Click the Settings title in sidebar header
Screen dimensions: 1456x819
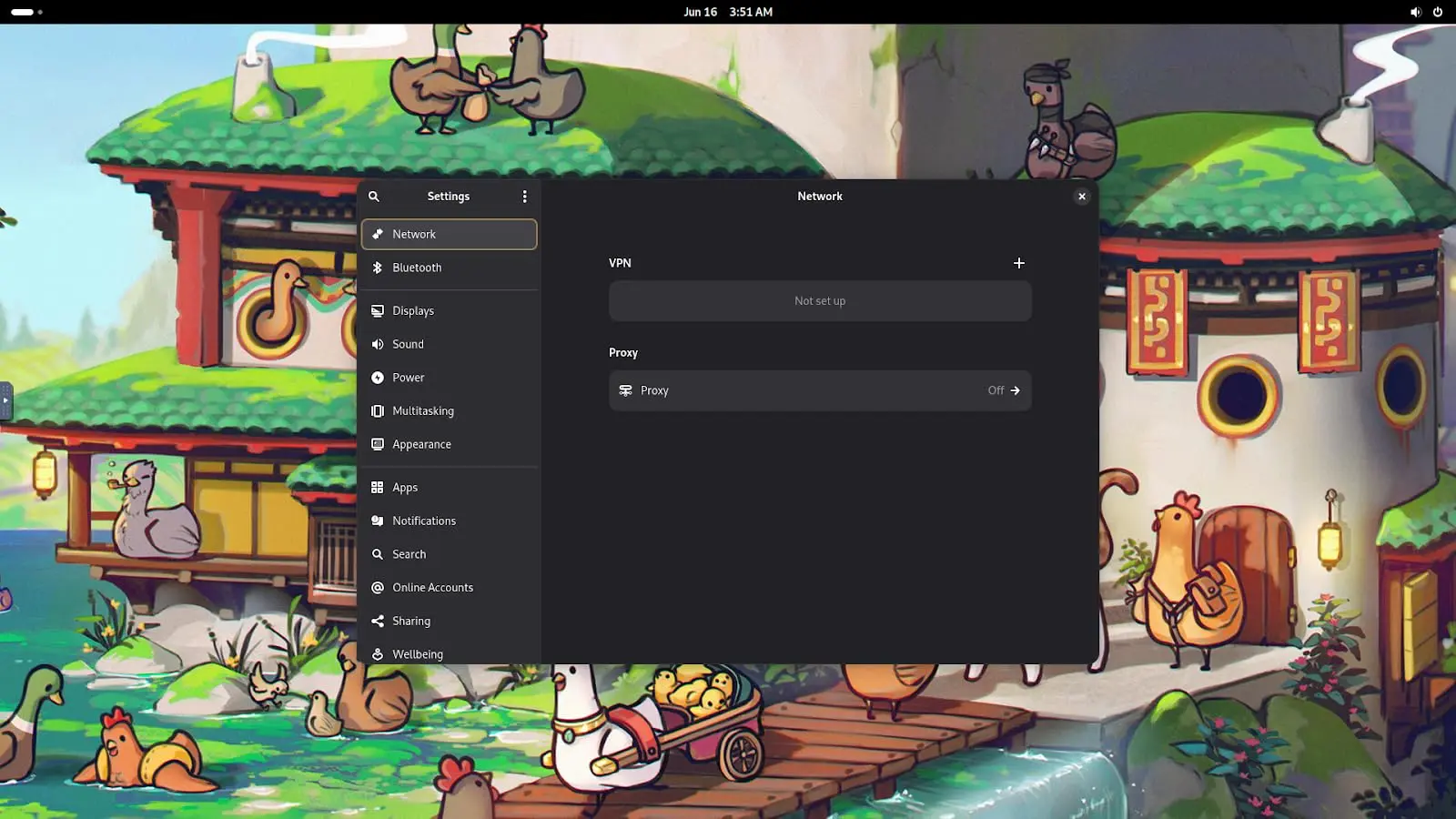449,197
